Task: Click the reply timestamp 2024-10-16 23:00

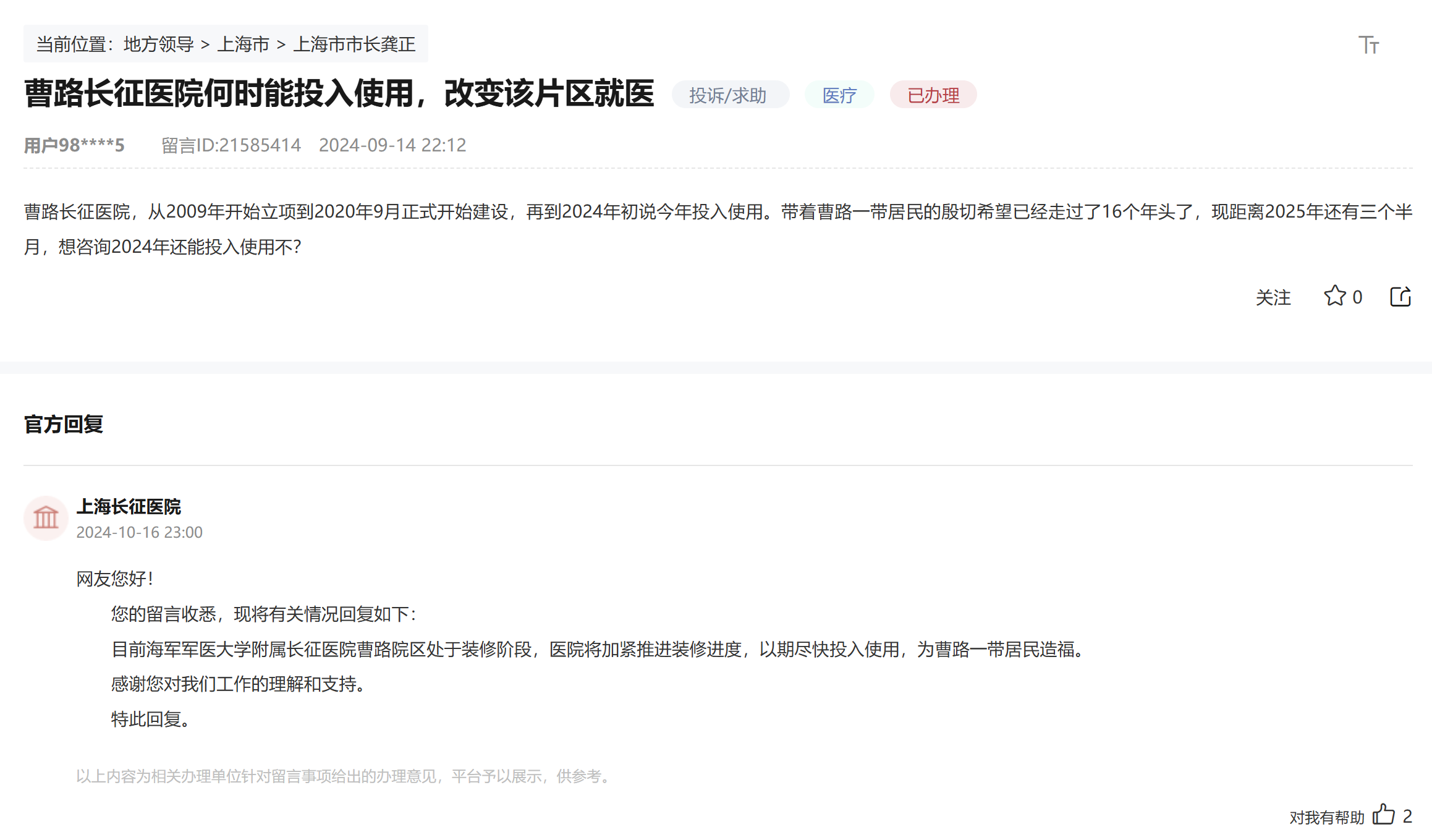Action: [141, 532]
